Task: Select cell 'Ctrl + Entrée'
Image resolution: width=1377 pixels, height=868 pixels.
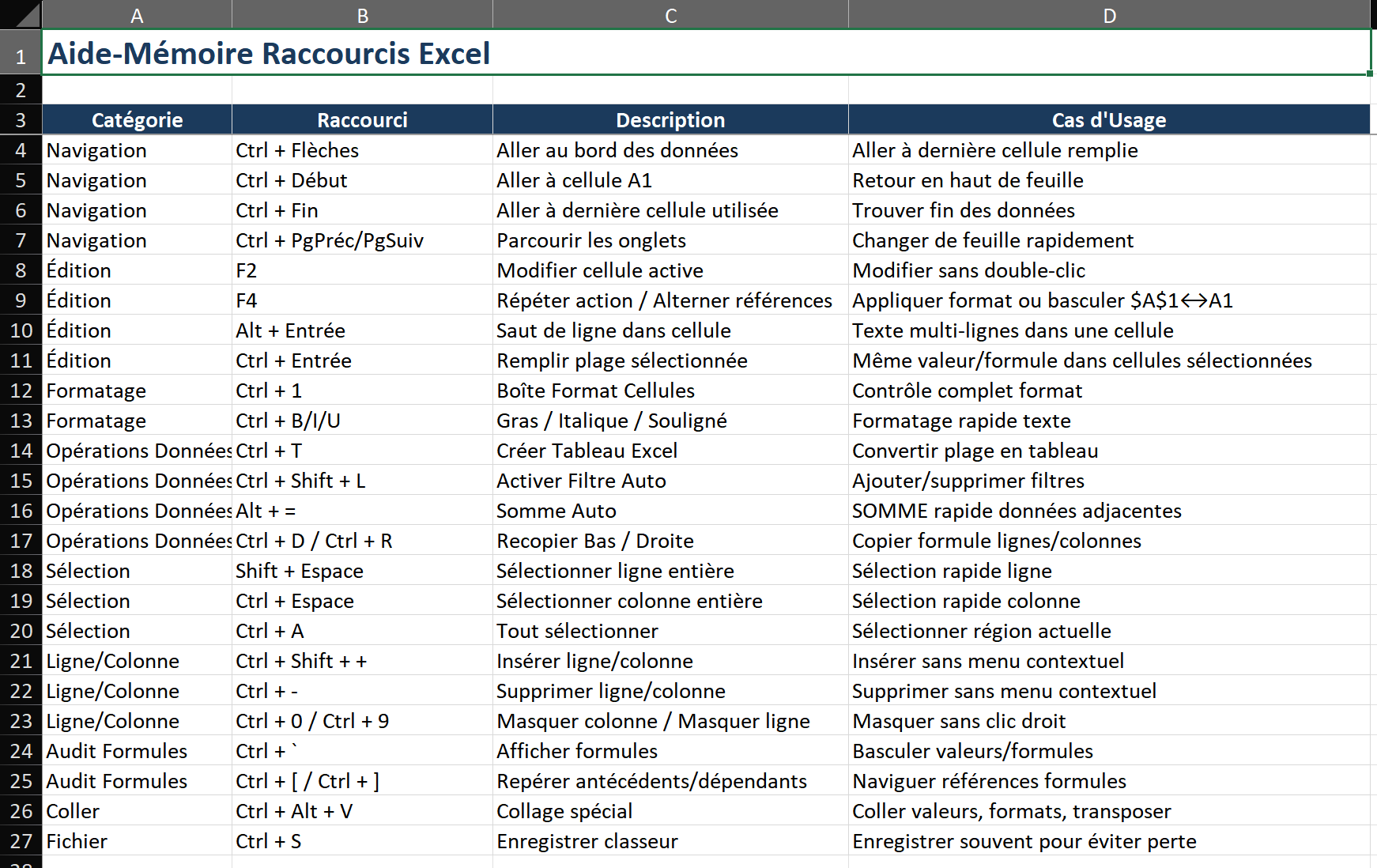Action: [362, 360]
